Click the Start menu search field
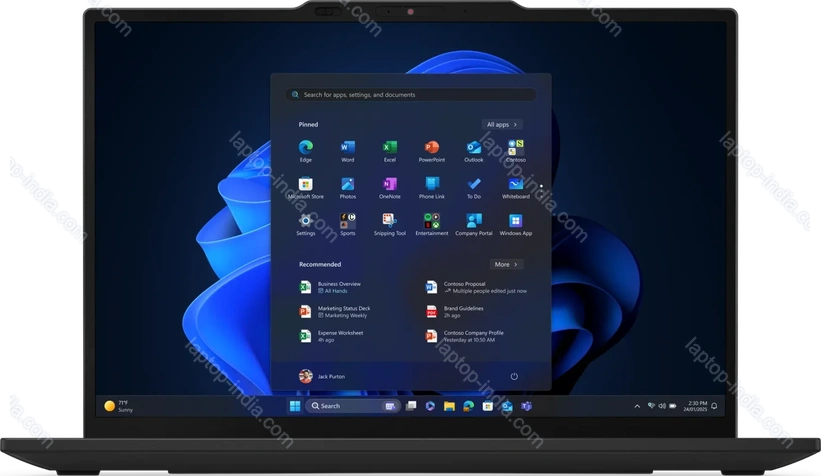Screen dimensions: 821x476 (410, 95)
